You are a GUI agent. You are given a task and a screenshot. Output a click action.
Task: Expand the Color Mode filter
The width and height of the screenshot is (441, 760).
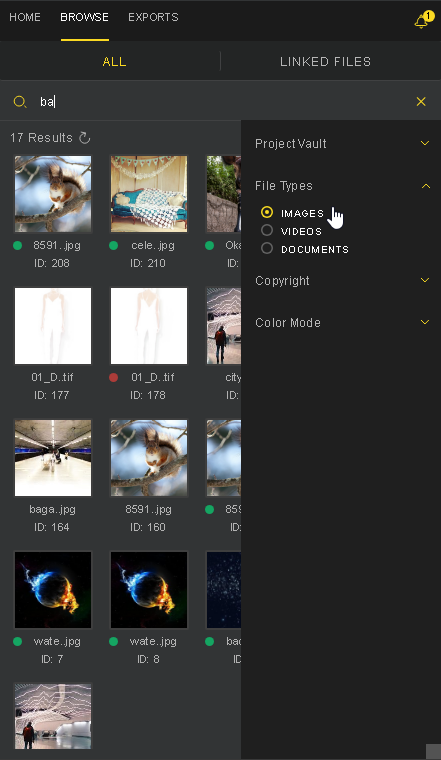[425, 322]
